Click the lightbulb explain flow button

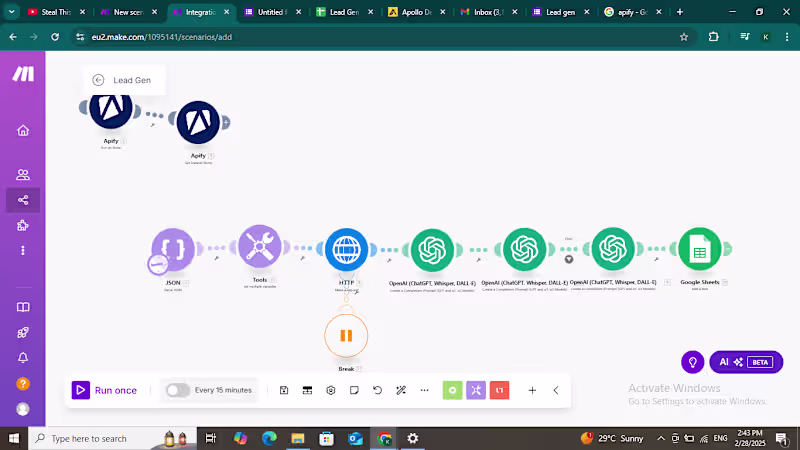click(x=692, y=362)
